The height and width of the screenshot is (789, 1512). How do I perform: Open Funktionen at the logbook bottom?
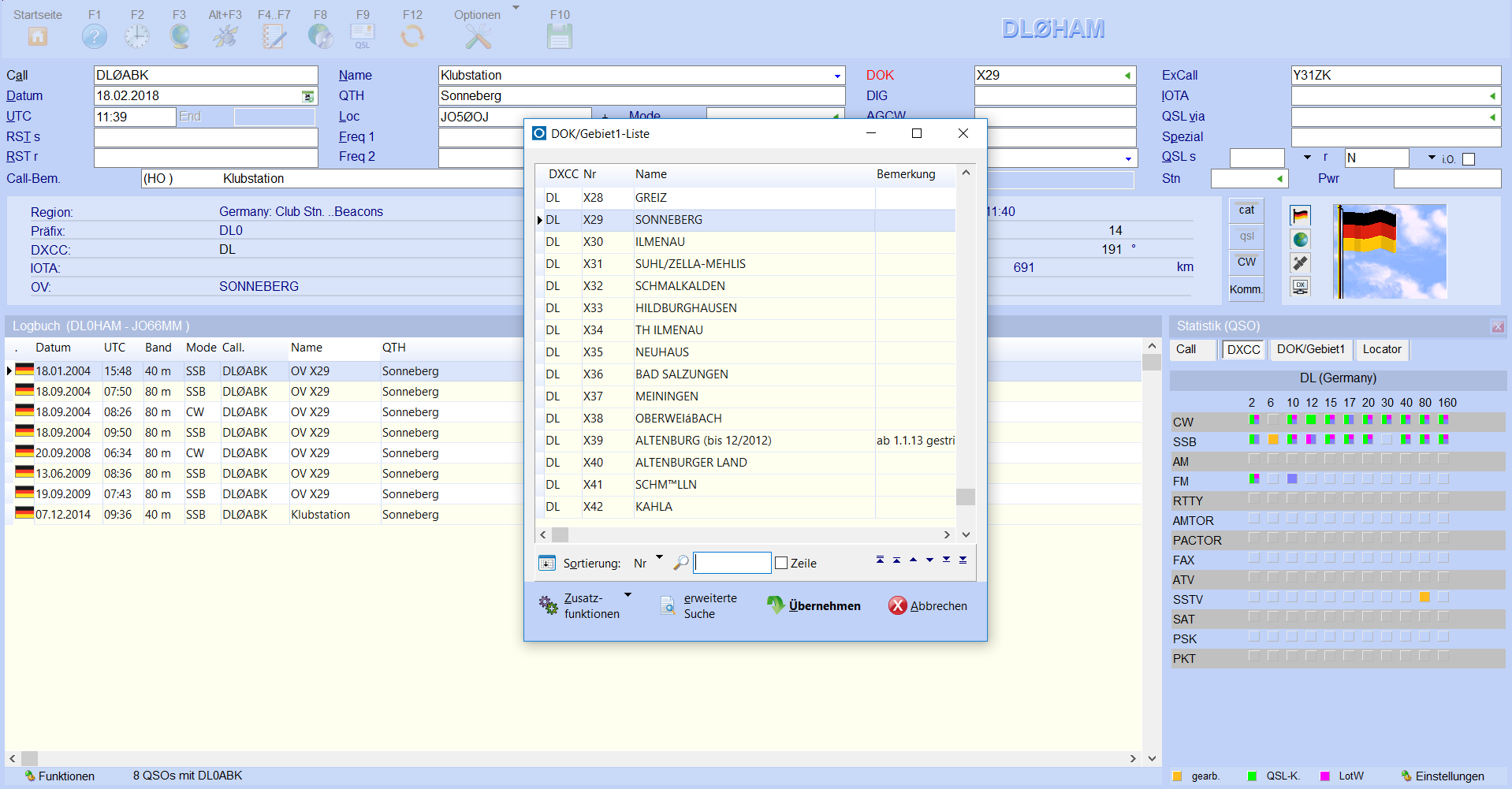(59, 776)
